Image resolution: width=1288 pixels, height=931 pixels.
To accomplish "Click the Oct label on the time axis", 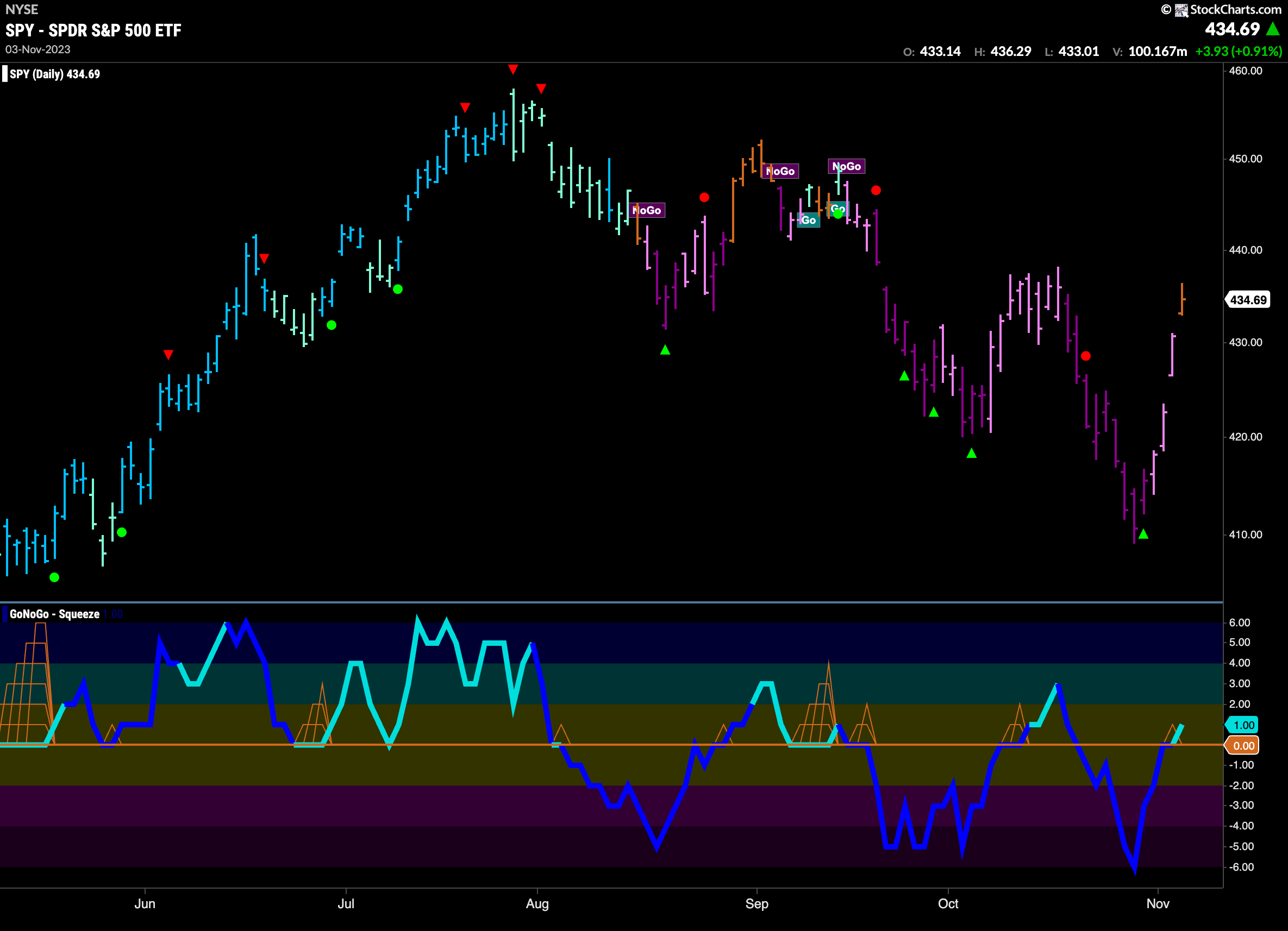I will [x=948, y=904].
